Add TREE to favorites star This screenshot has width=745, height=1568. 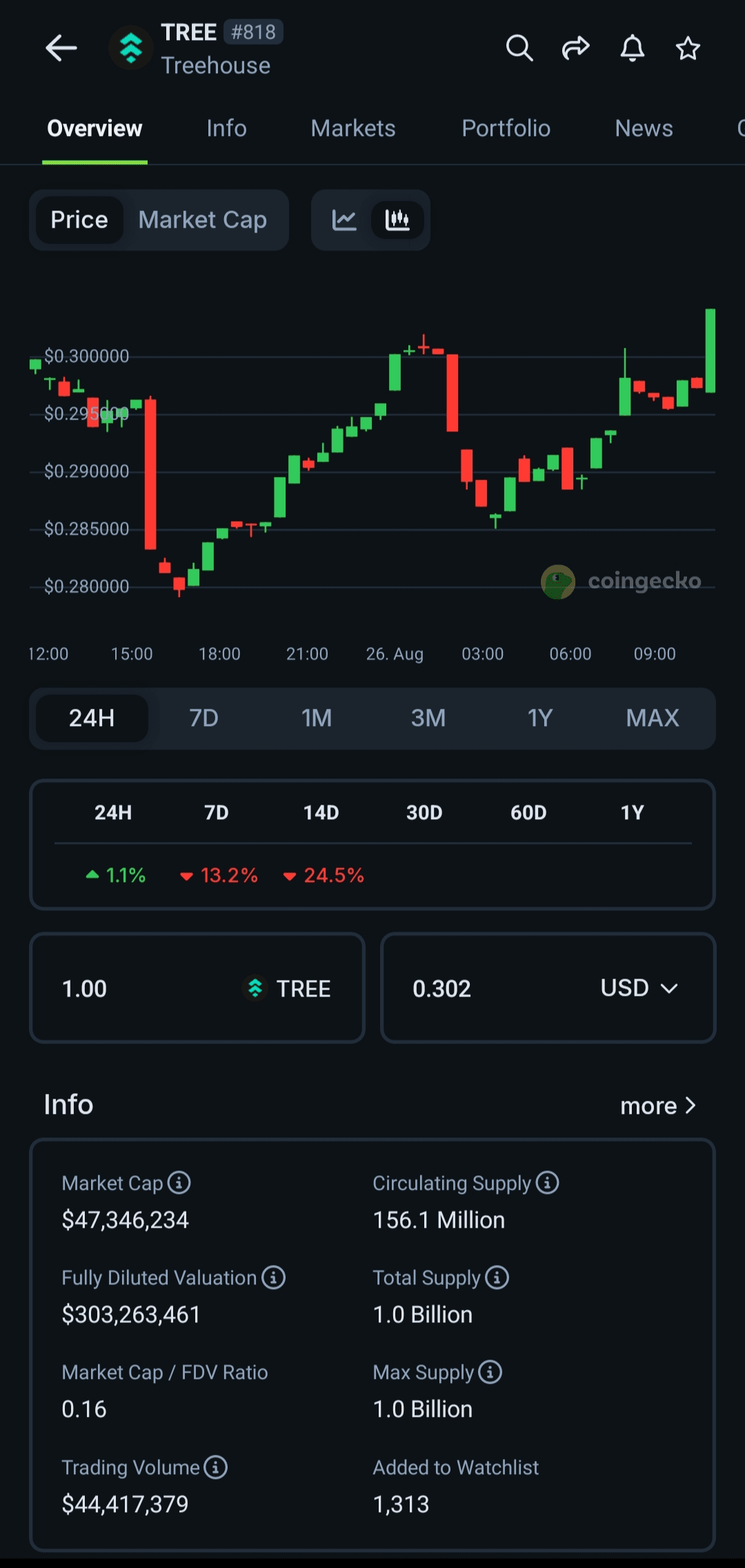point(688,48)
